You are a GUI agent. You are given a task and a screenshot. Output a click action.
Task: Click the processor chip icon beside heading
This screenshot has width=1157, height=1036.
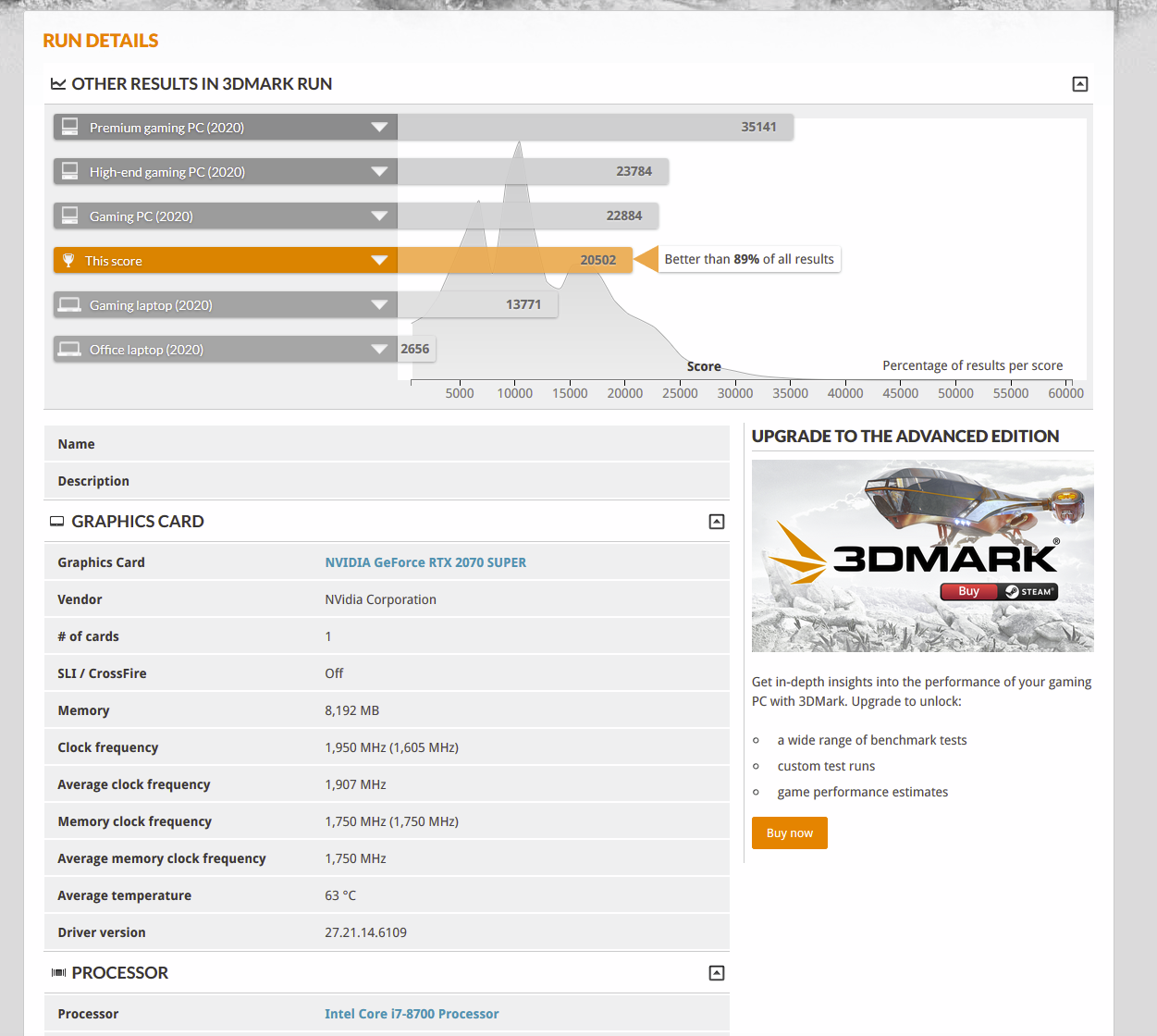58,973
